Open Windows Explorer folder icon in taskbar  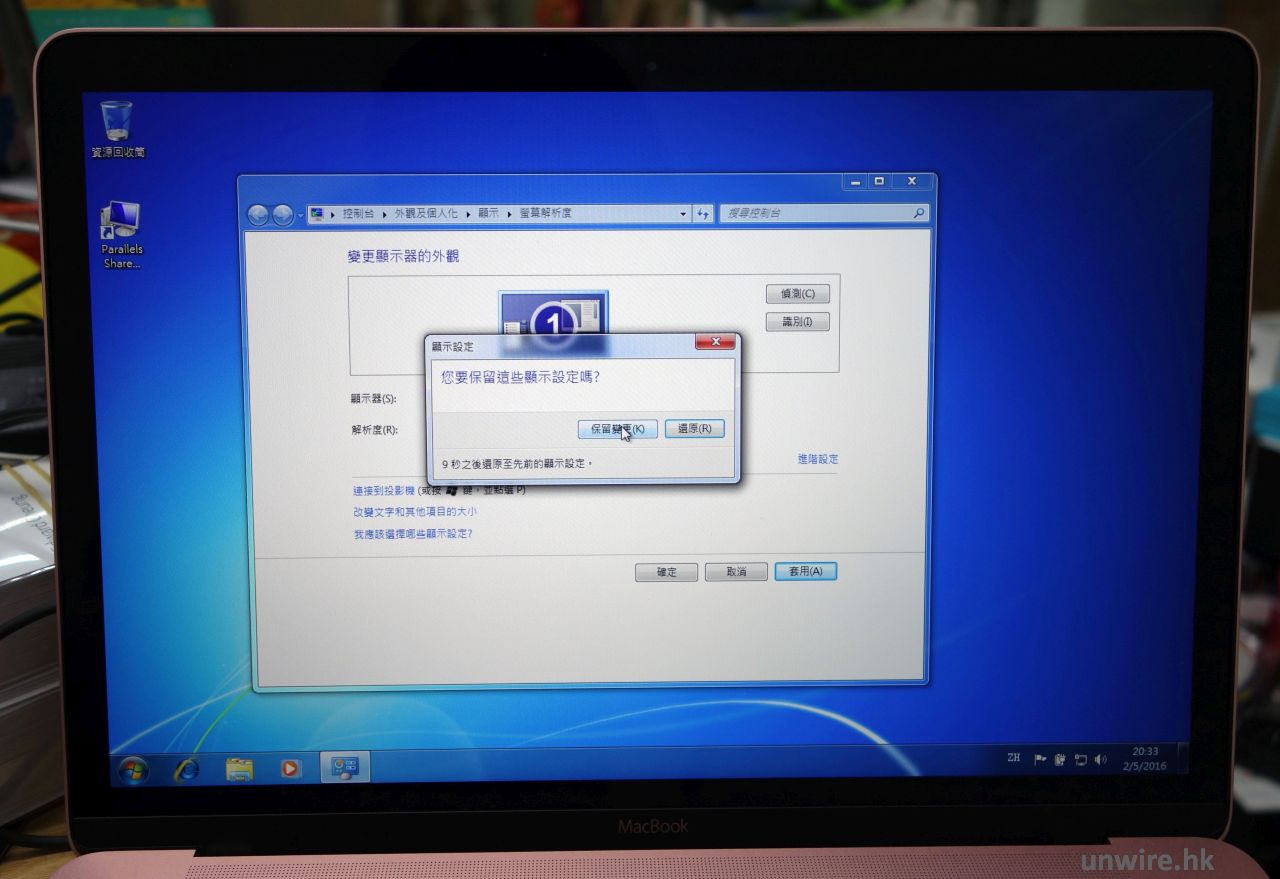[240, 769]
